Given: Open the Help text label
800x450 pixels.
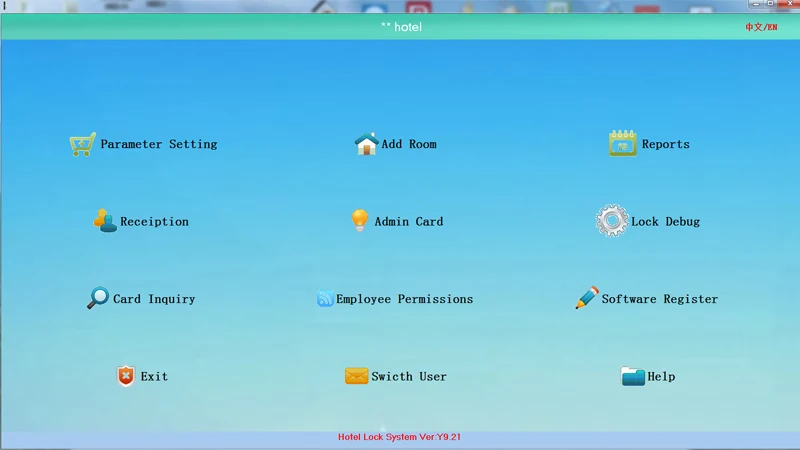Looking at the screenshot, I should pyautogui.click(x=661, y=377).
